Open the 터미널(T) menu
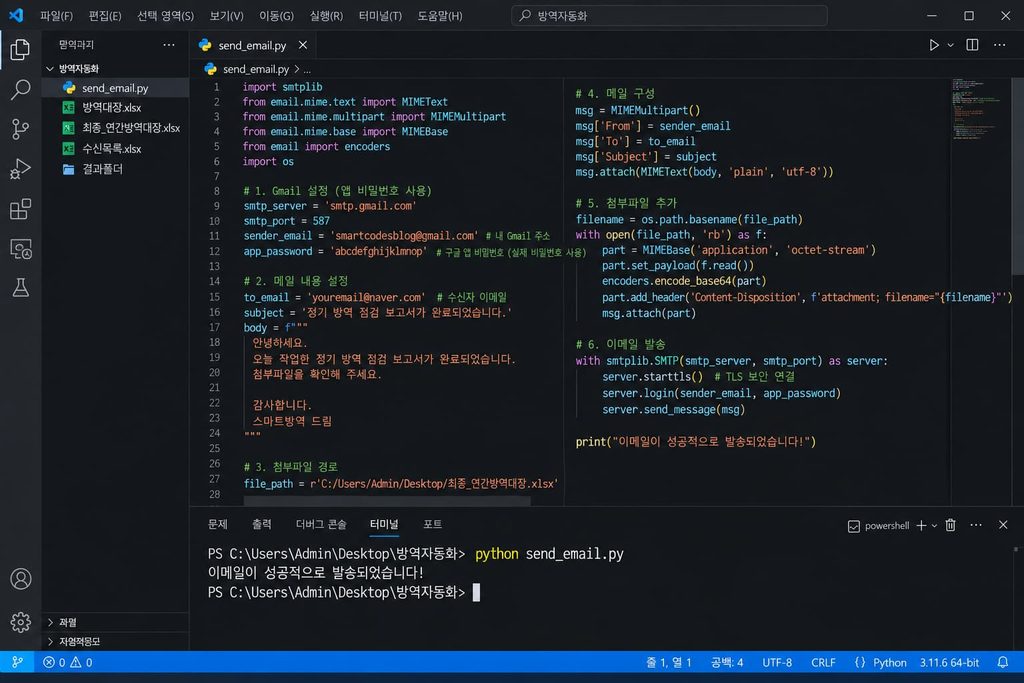Screen dimensions: 1024x683 [380, 16]
